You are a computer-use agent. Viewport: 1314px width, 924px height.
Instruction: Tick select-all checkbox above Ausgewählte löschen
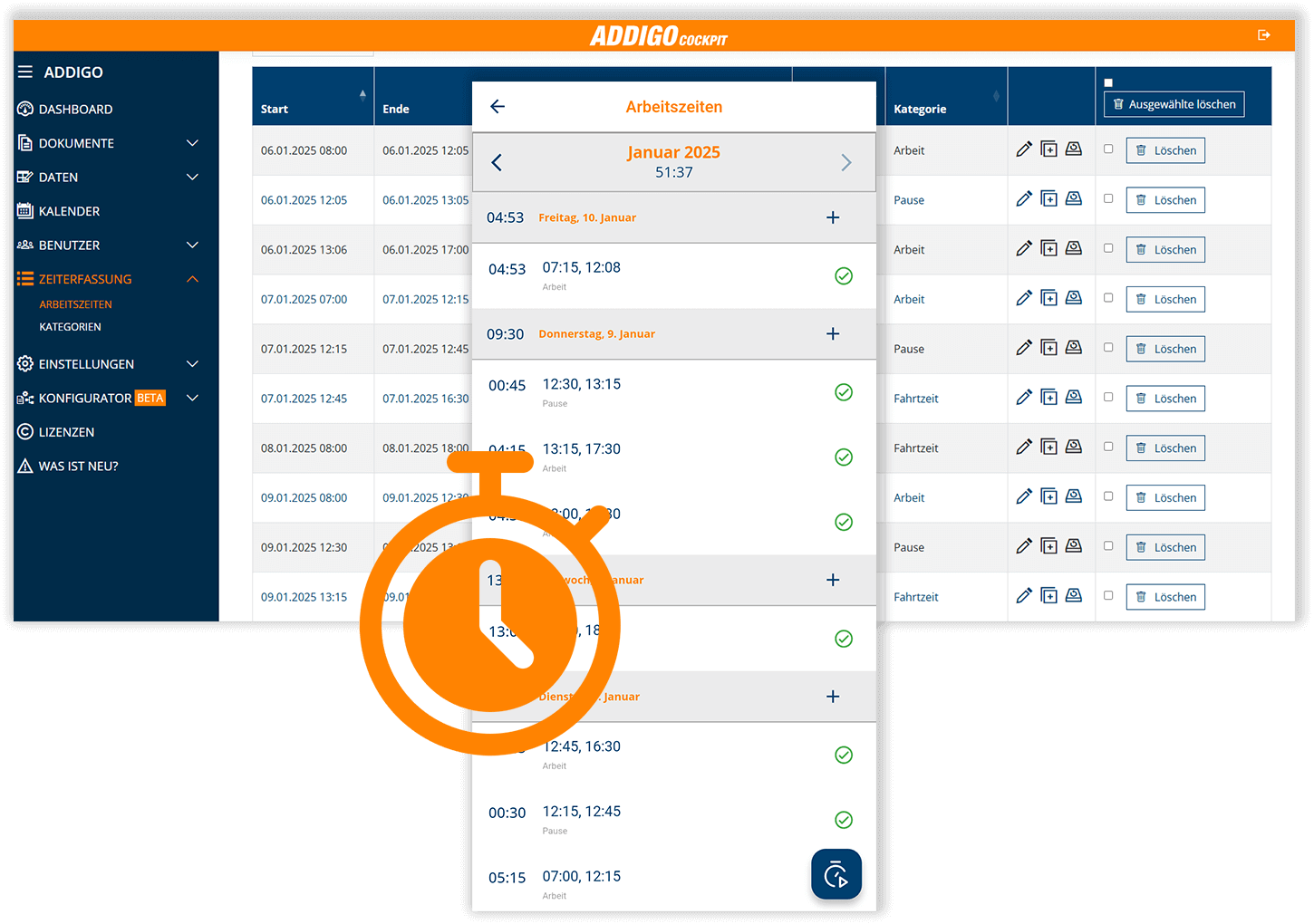(x=1108, y=82)
